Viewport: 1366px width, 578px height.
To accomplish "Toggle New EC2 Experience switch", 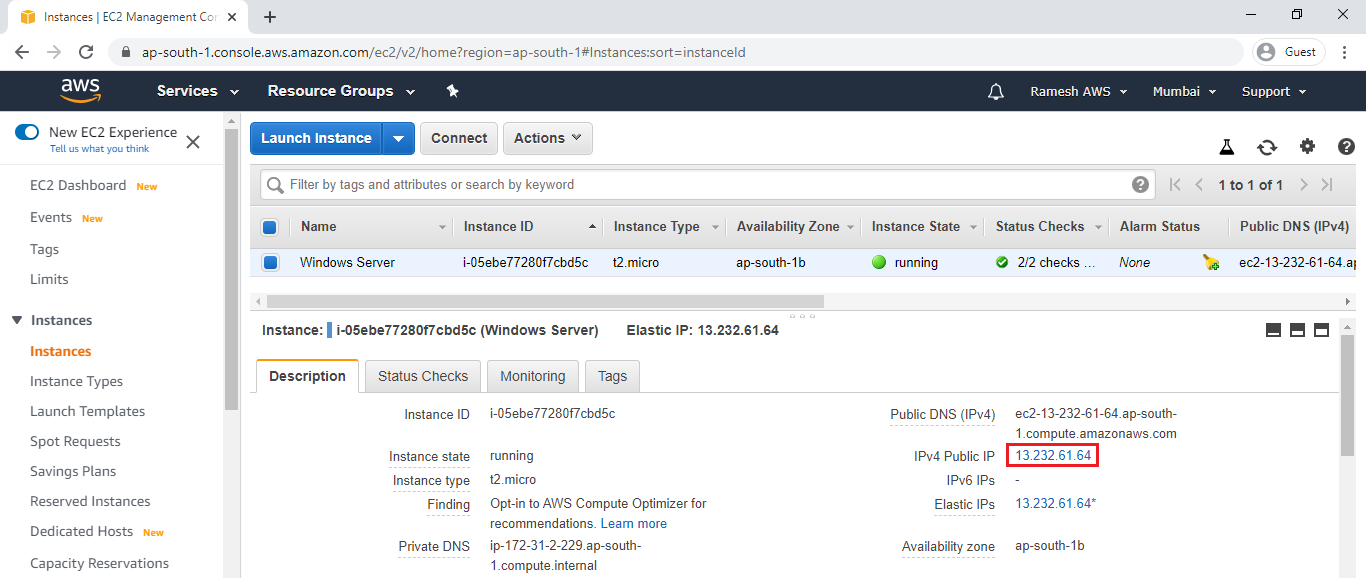I will [27, 132].
